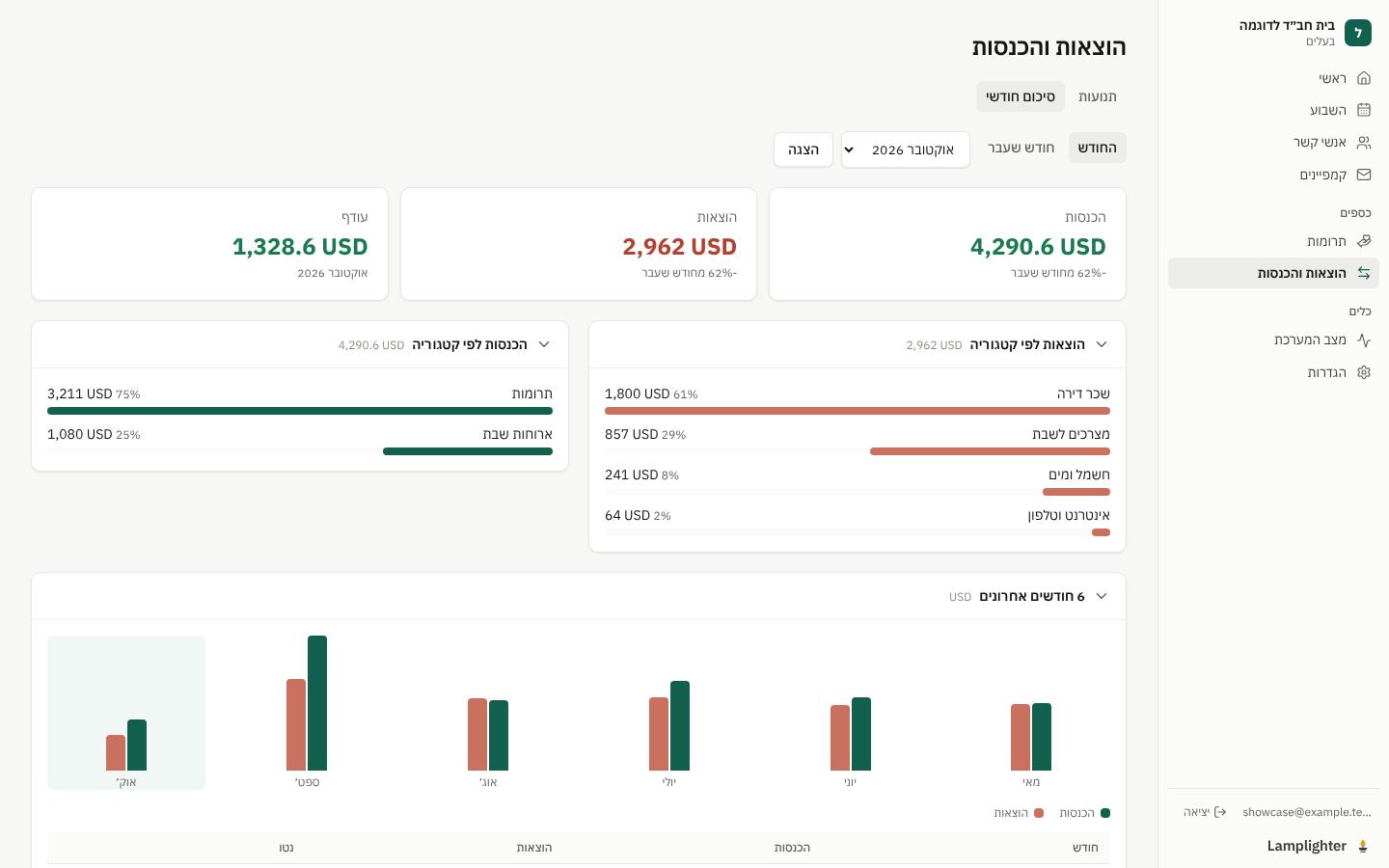Click the 4,290.6 USD income total

tap(1038, 247)
